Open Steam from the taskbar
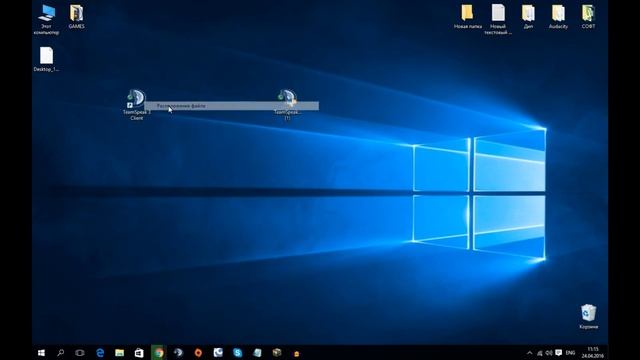 click(x=178, y=353)
